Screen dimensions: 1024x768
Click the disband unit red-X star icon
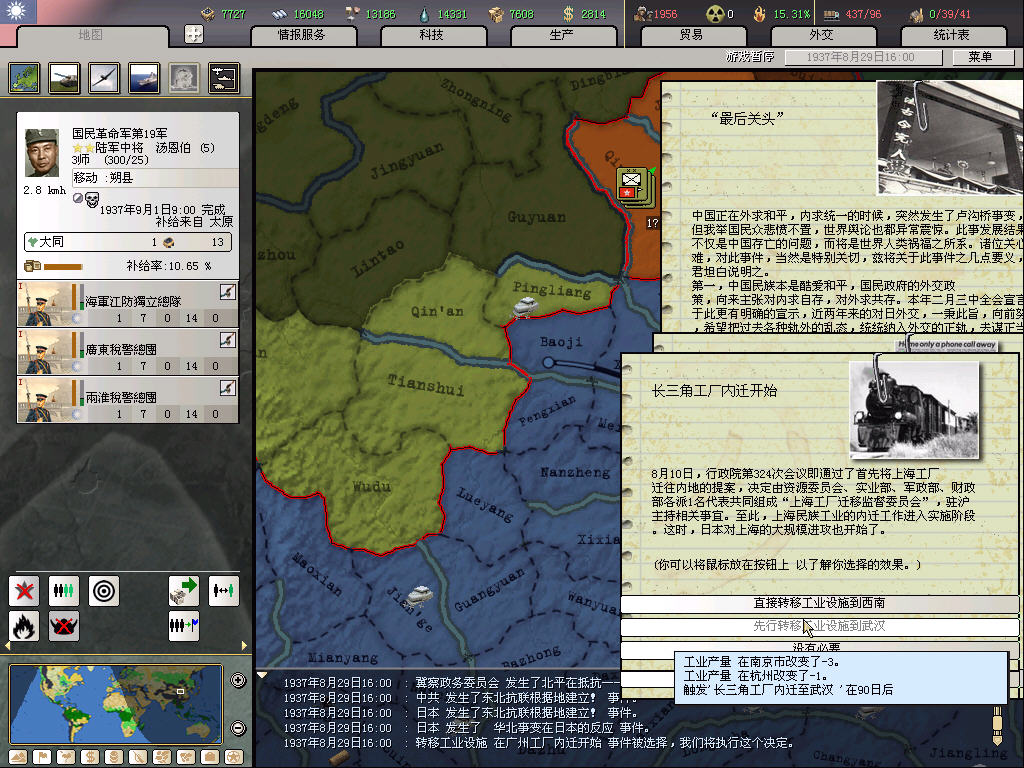coord(24,591)
